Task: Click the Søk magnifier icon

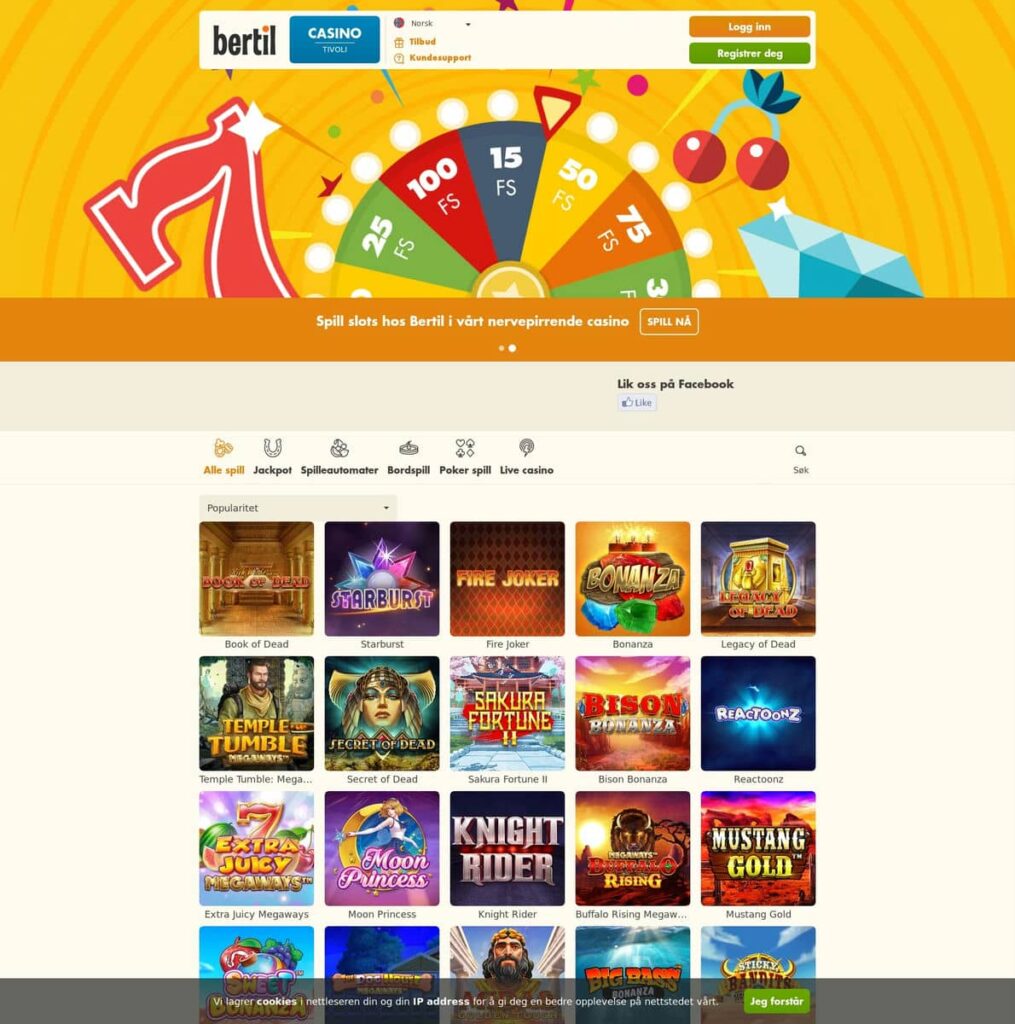Action: pyautogui.click(x=801, y=451)
